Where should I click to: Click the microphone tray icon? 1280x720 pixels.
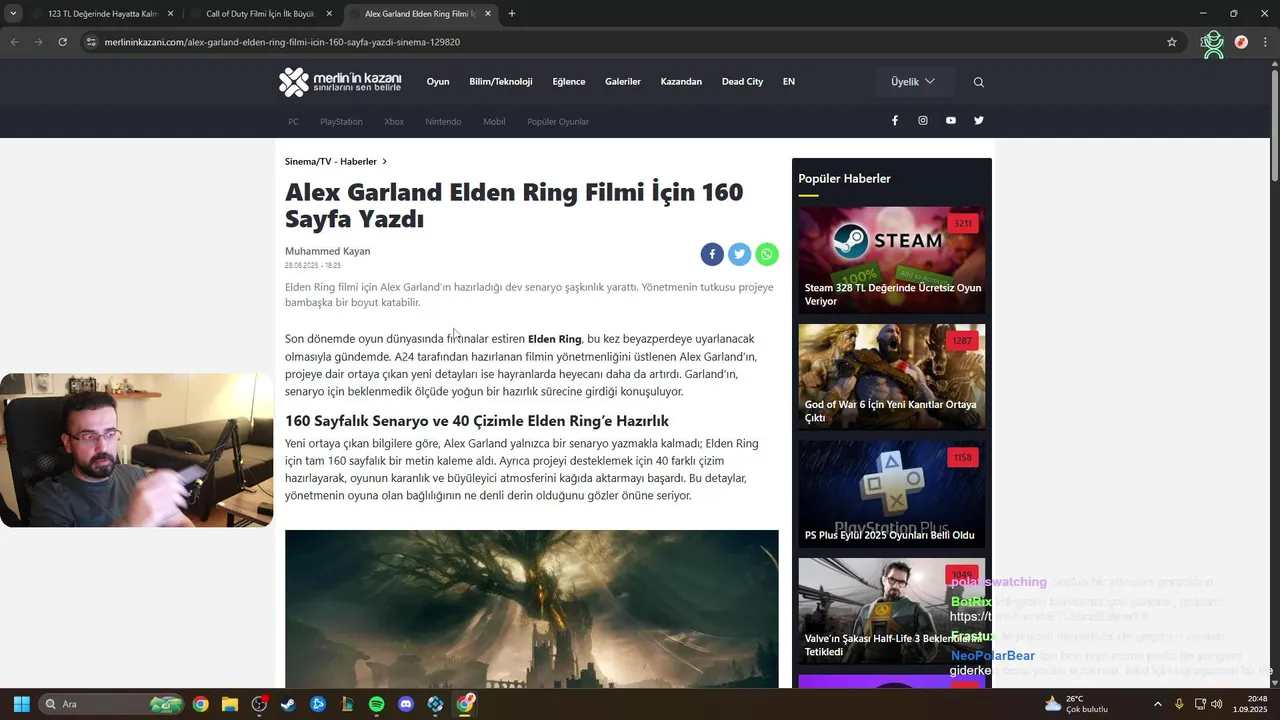tap(1180, 704)
